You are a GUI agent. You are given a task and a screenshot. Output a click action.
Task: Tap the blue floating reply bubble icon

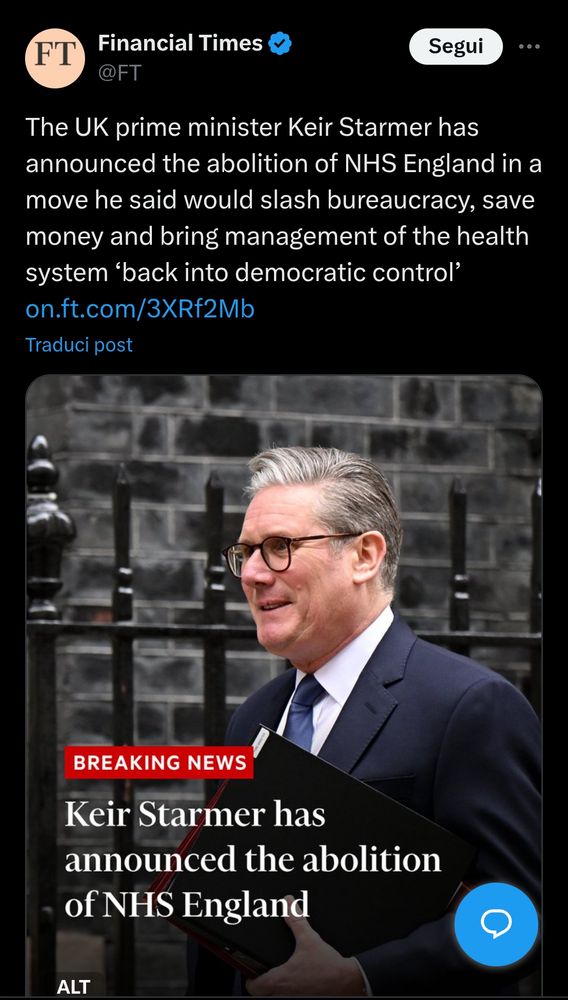496,925
